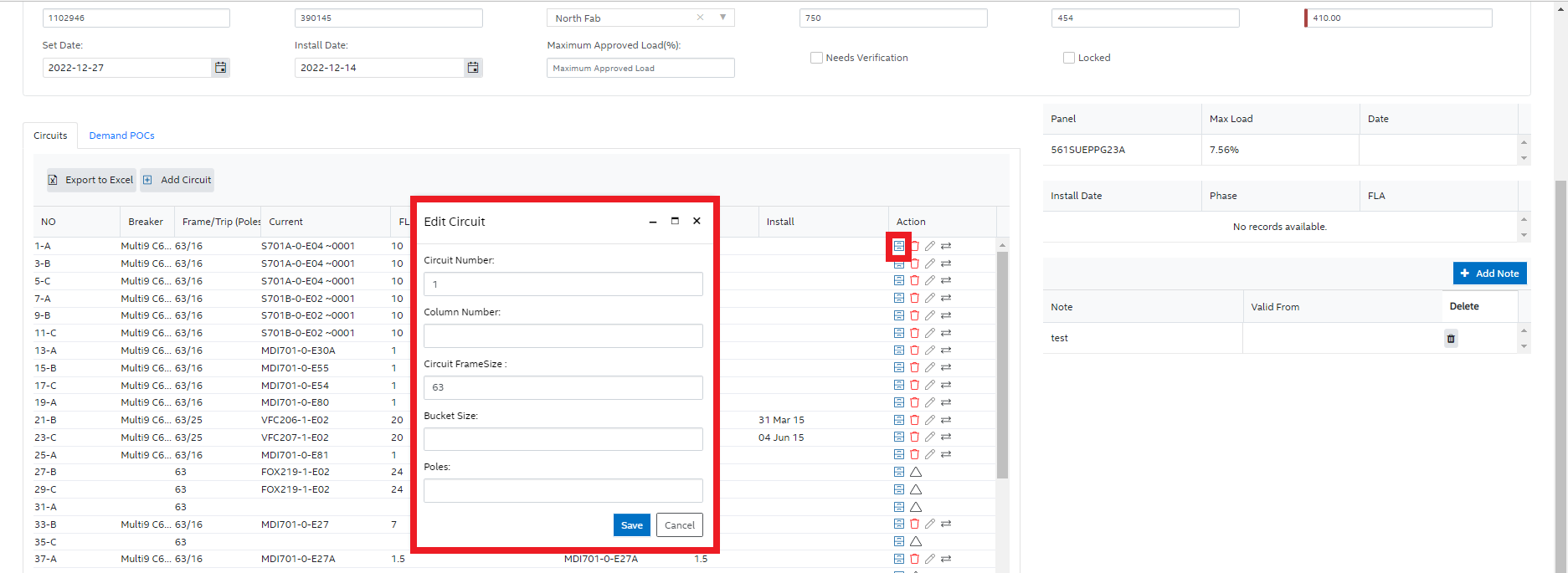
Task: Switch to Demand POCs tab
Action: [121, 136]
